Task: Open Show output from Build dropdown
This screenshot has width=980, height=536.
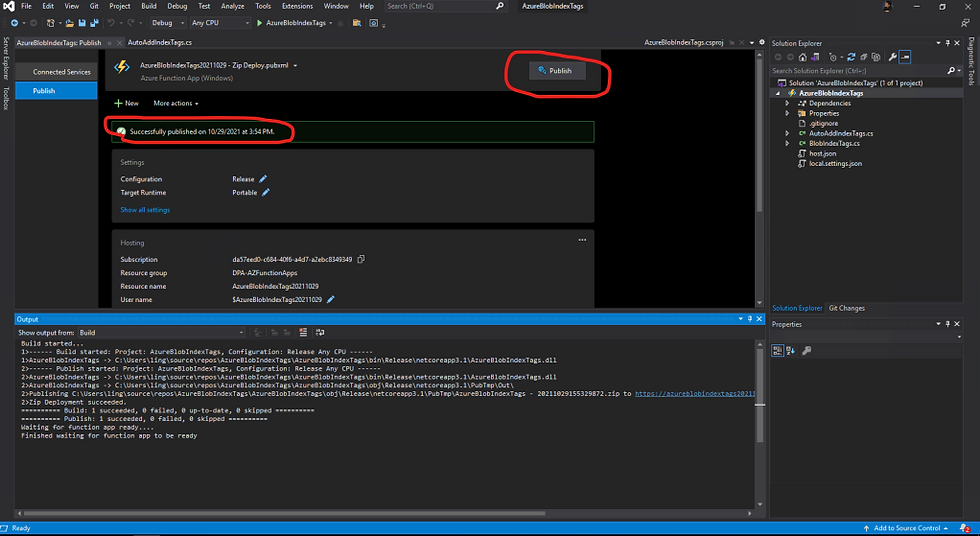Action: (x=161, y=332)
